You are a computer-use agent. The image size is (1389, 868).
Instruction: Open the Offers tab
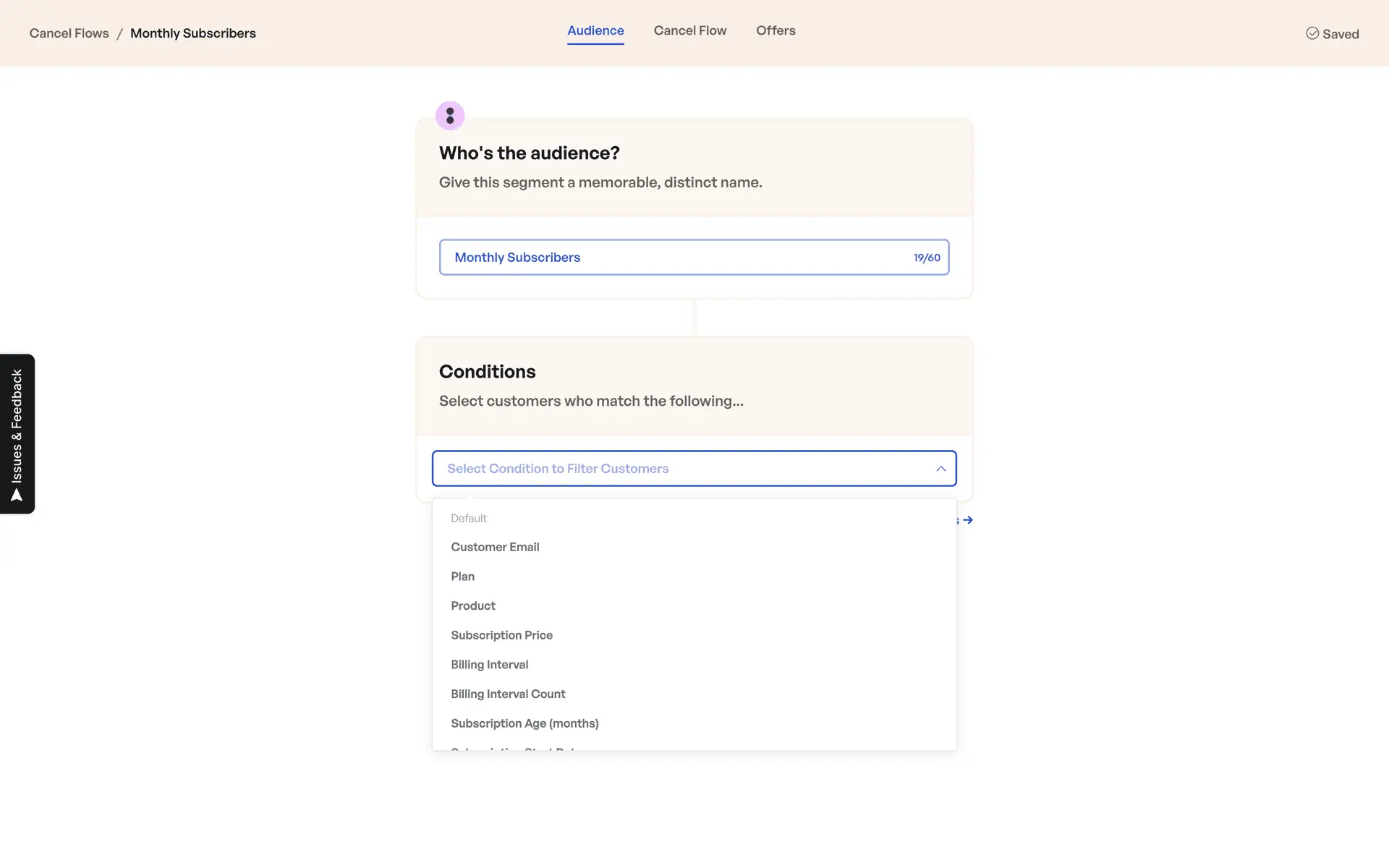click(776, 30)
